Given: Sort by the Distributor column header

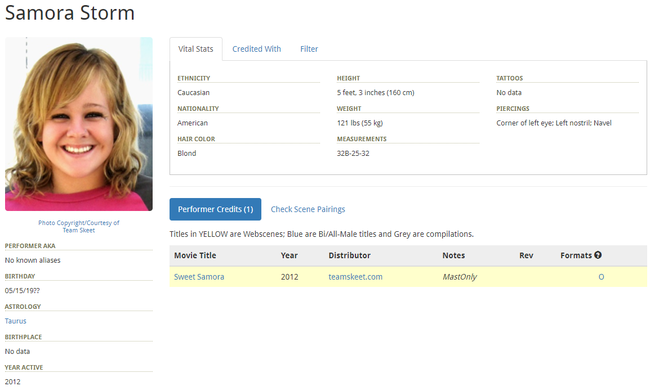Looking at the screenshot, I should [x=349, y=255].
